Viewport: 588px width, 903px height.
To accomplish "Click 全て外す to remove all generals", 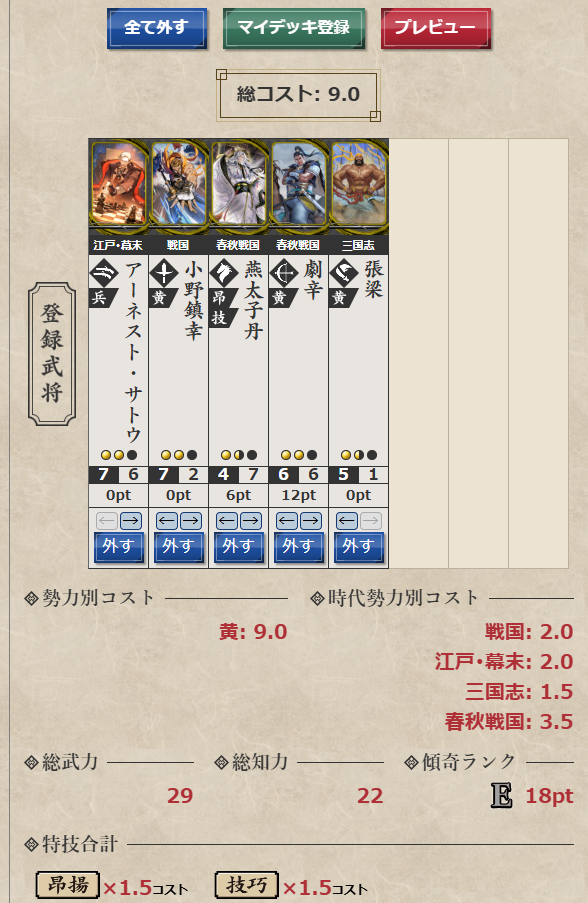I will (157, 28).
